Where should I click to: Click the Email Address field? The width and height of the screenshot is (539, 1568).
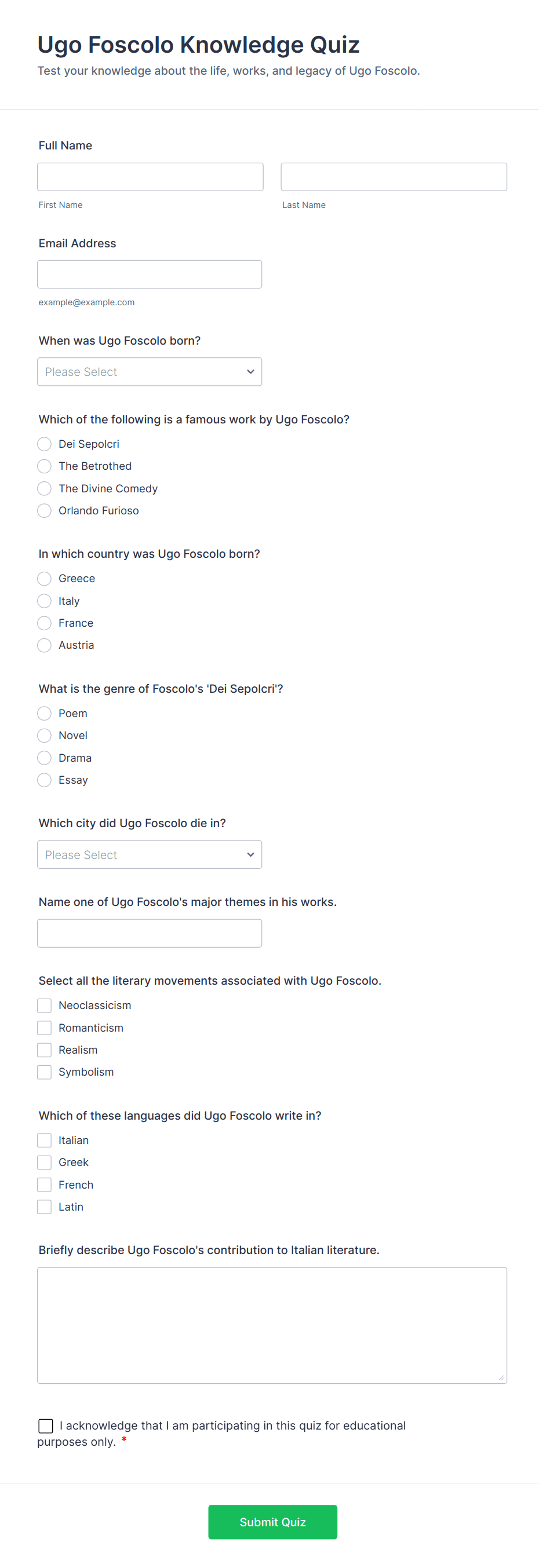[149, 274]
